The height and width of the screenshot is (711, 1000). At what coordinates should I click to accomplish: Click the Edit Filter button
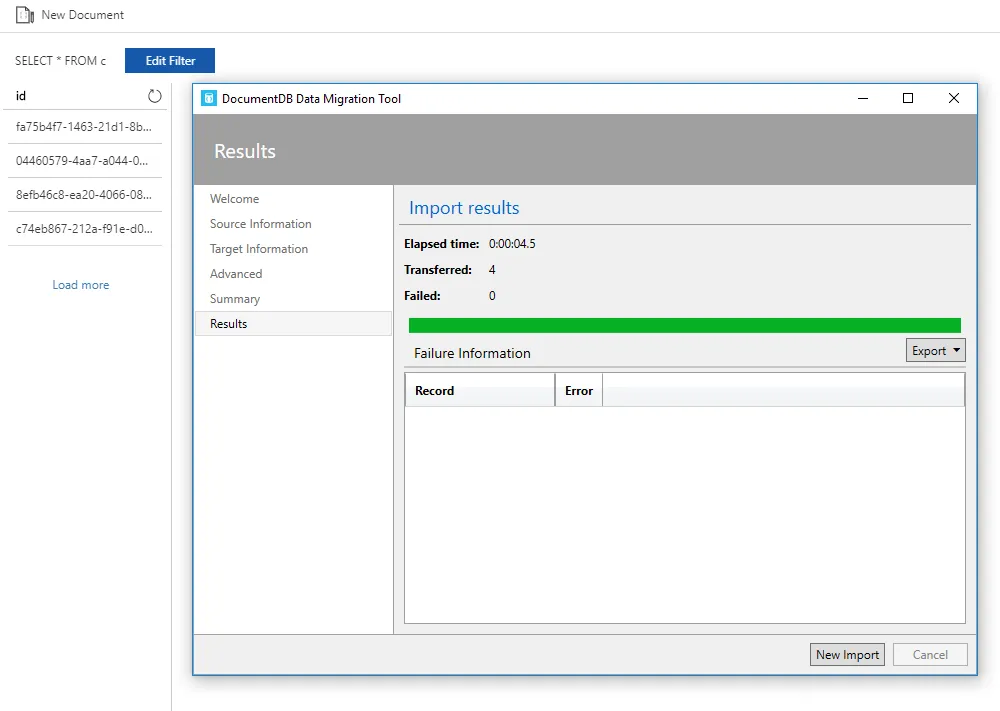pyautogui.click(x=170, y=61)
